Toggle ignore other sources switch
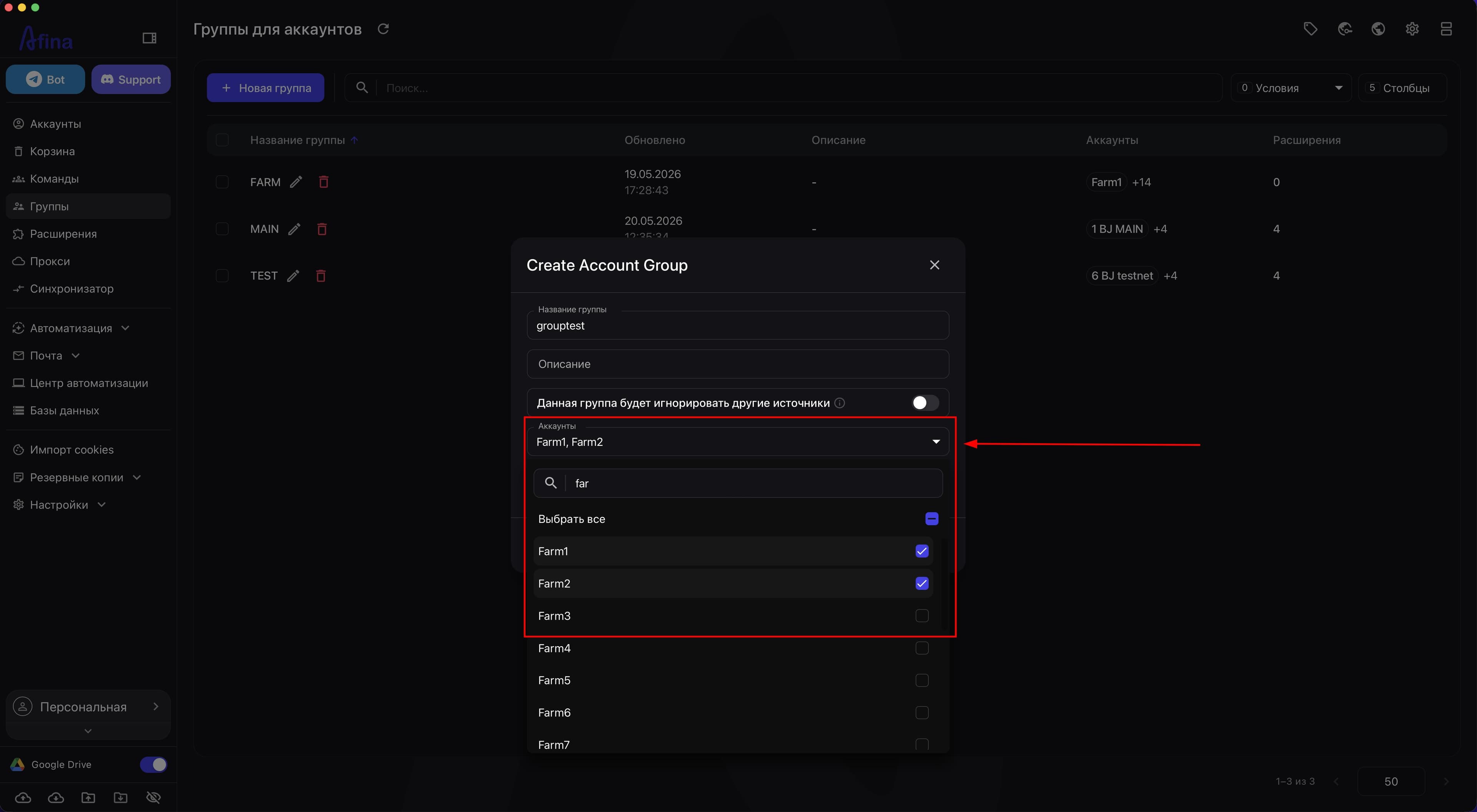This screenshot has height=812, width=1477. [x=925, y=403]
